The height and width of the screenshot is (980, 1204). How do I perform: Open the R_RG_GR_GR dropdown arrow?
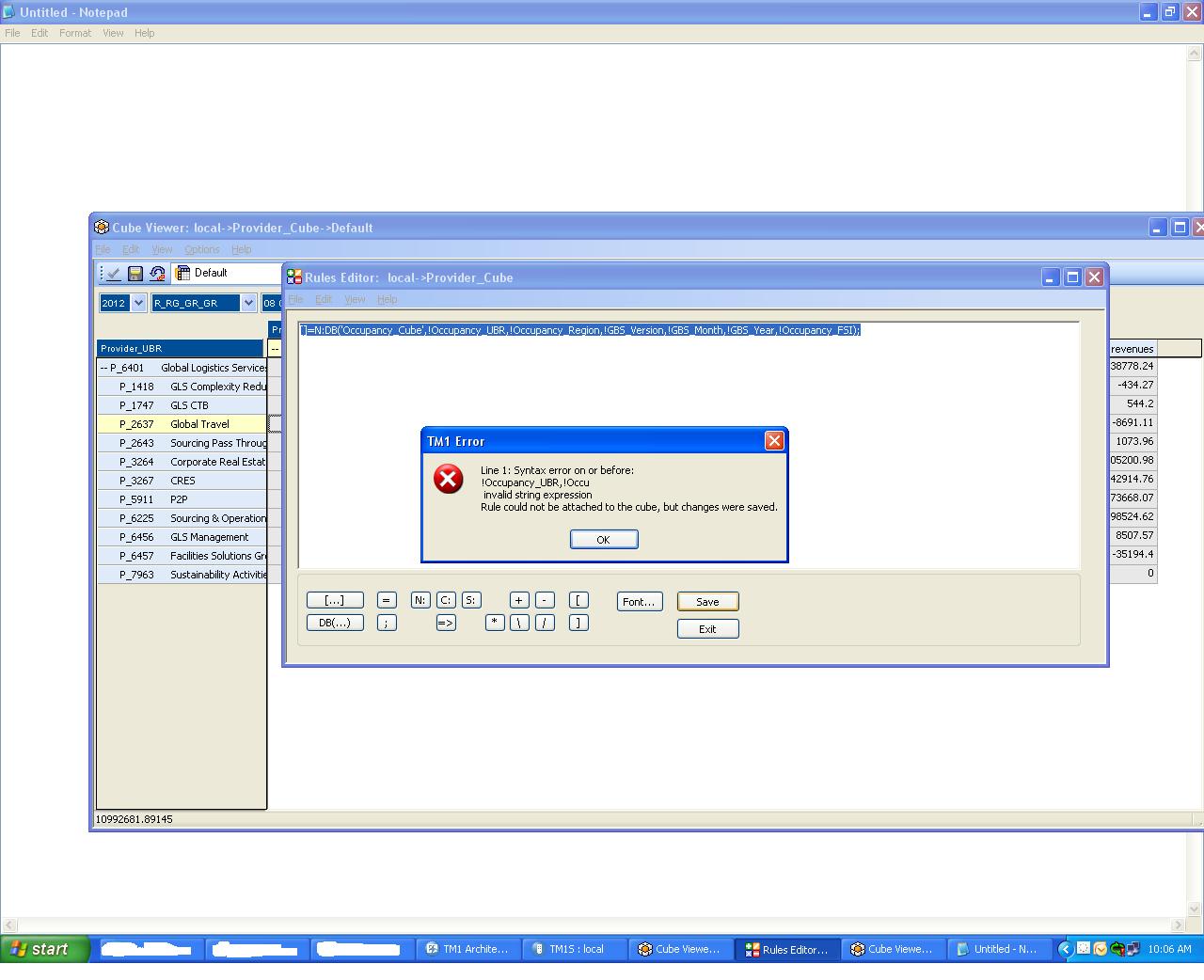[x=248, y=303]
